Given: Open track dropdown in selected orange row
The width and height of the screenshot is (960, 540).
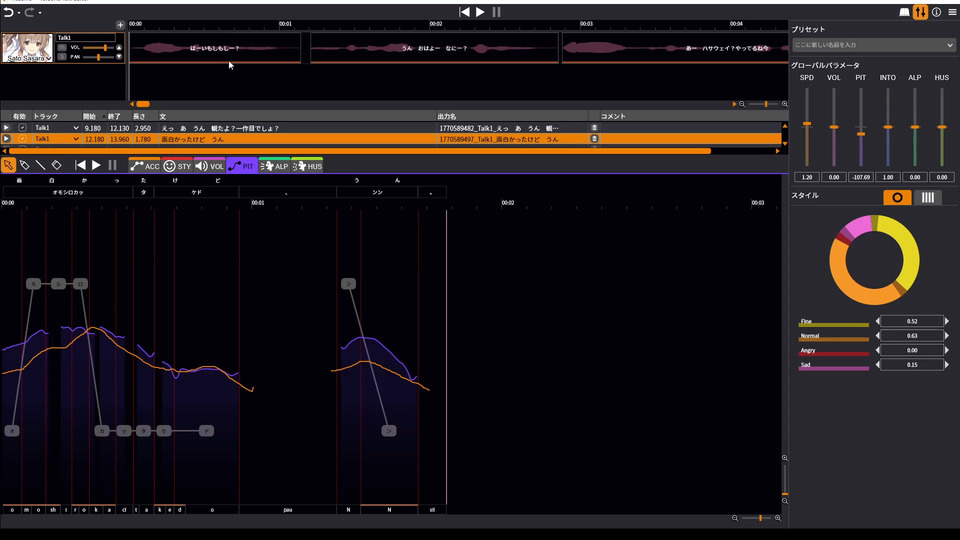Looking at the screenshot, I should [75, 139].
